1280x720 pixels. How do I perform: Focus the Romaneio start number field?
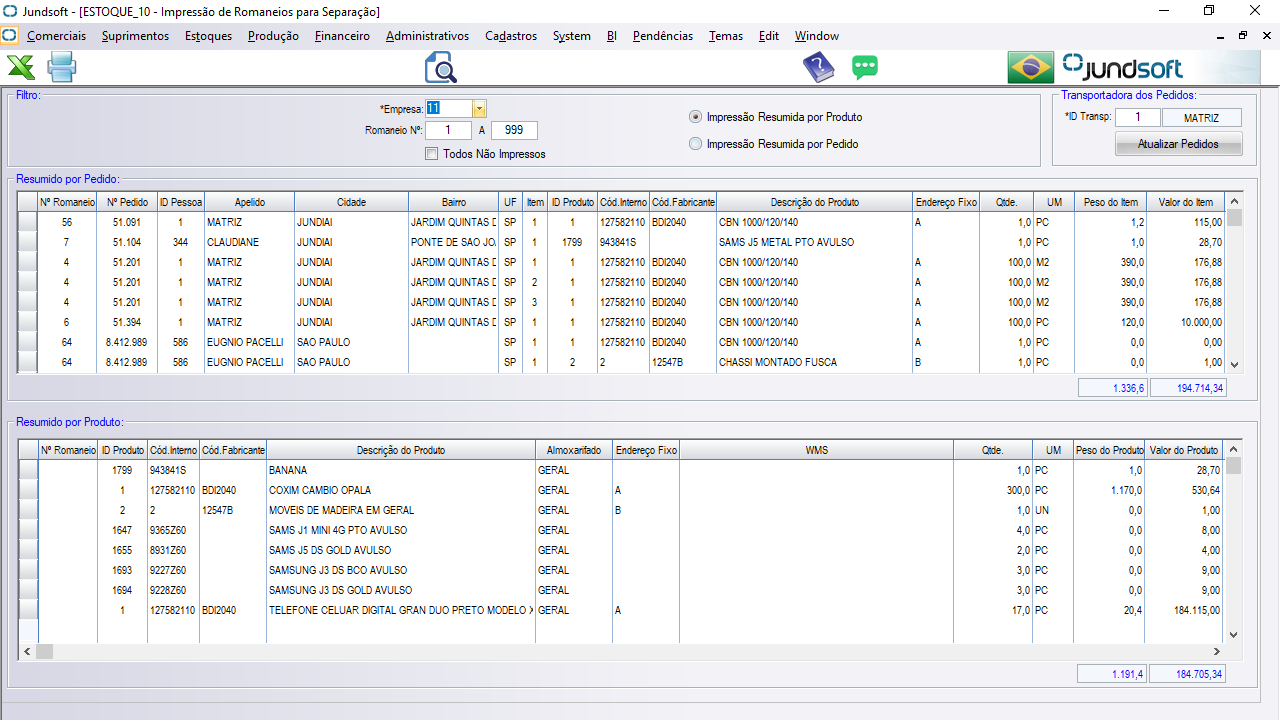tap(449, 130)
